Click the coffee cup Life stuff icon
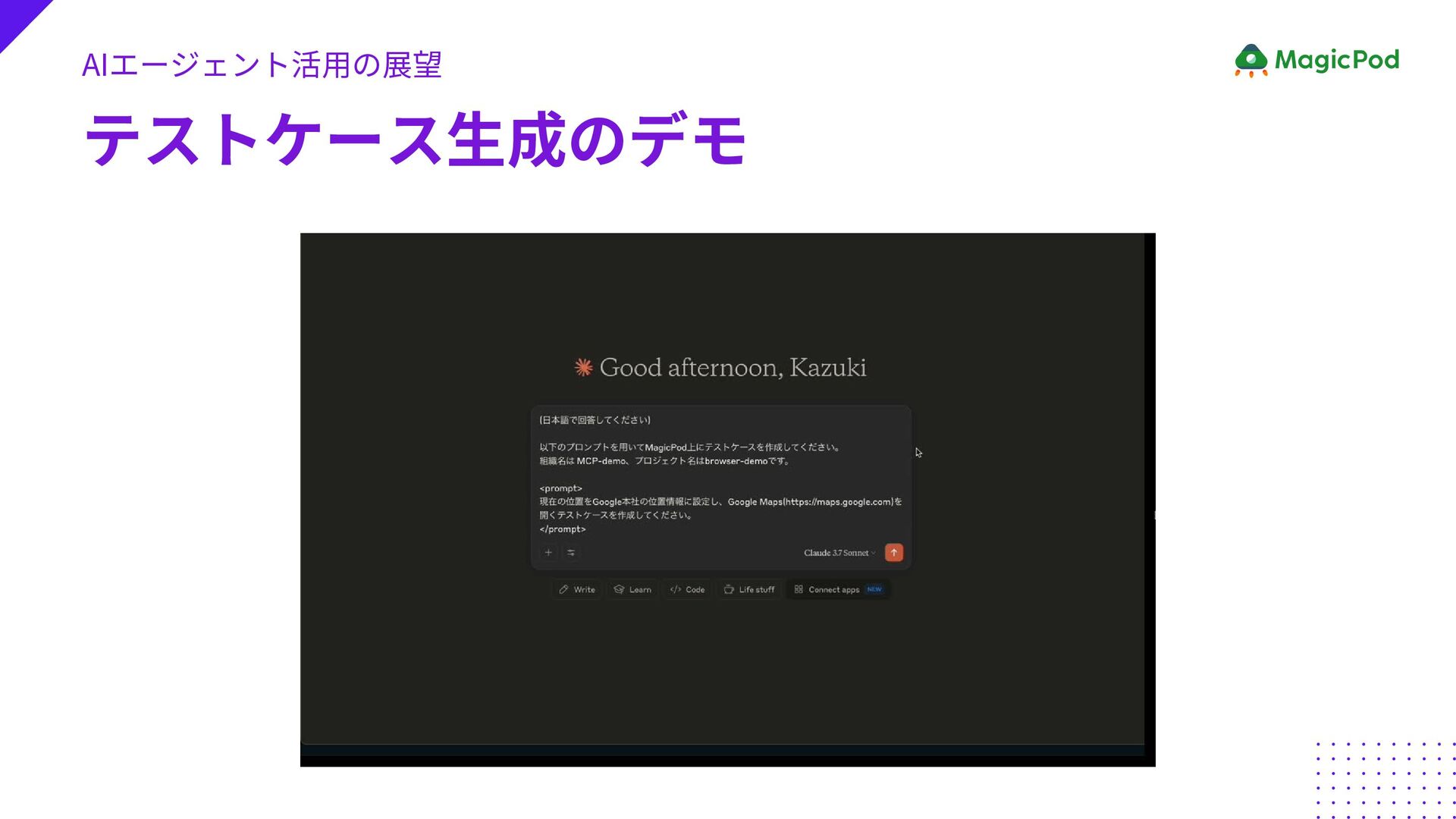 [729, 589]
